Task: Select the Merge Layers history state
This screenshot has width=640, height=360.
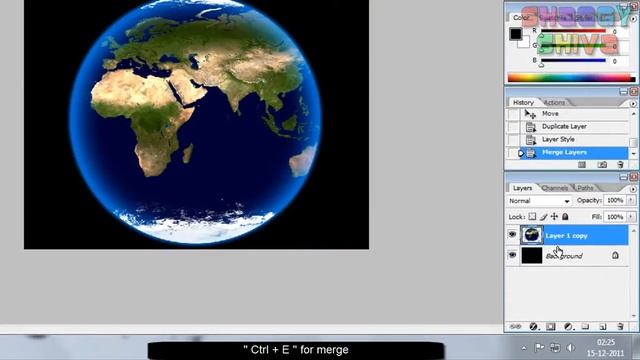Action: click(574, 153)
